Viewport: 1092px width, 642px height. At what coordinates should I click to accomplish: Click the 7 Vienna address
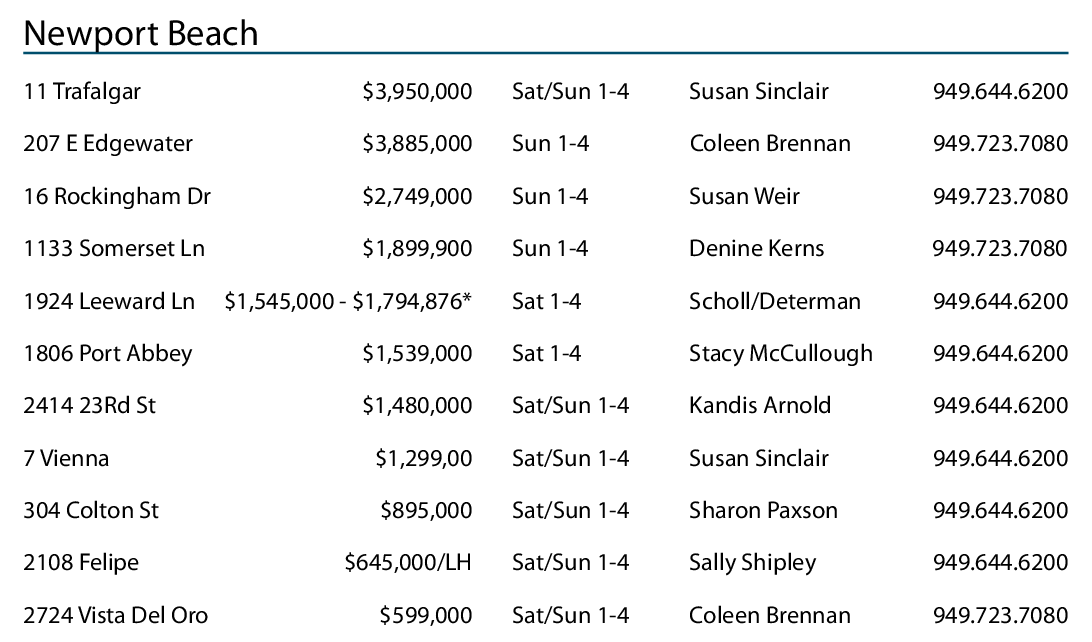[x=66, y=459]
